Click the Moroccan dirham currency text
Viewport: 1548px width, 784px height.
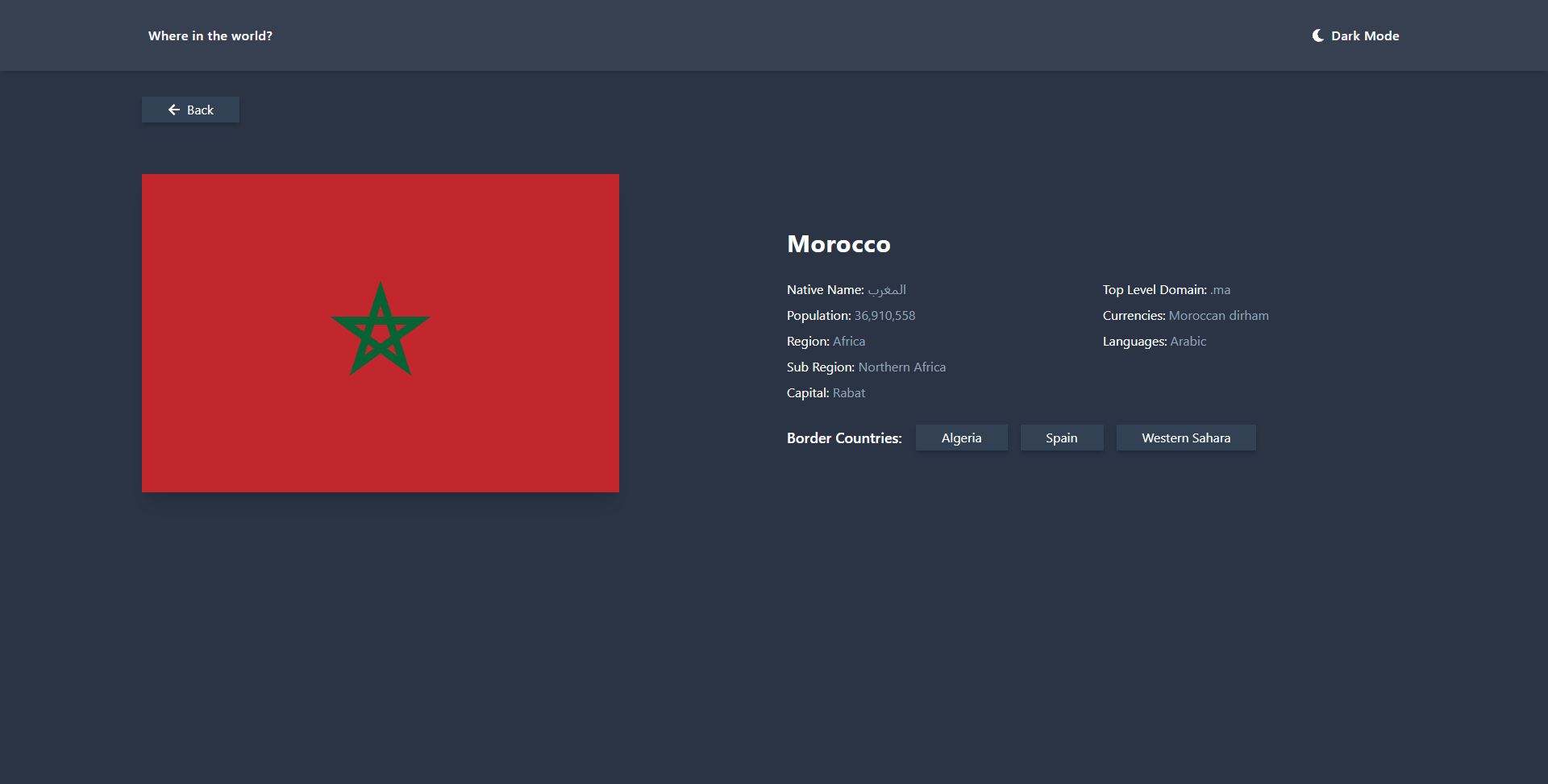pos(1218,315)
